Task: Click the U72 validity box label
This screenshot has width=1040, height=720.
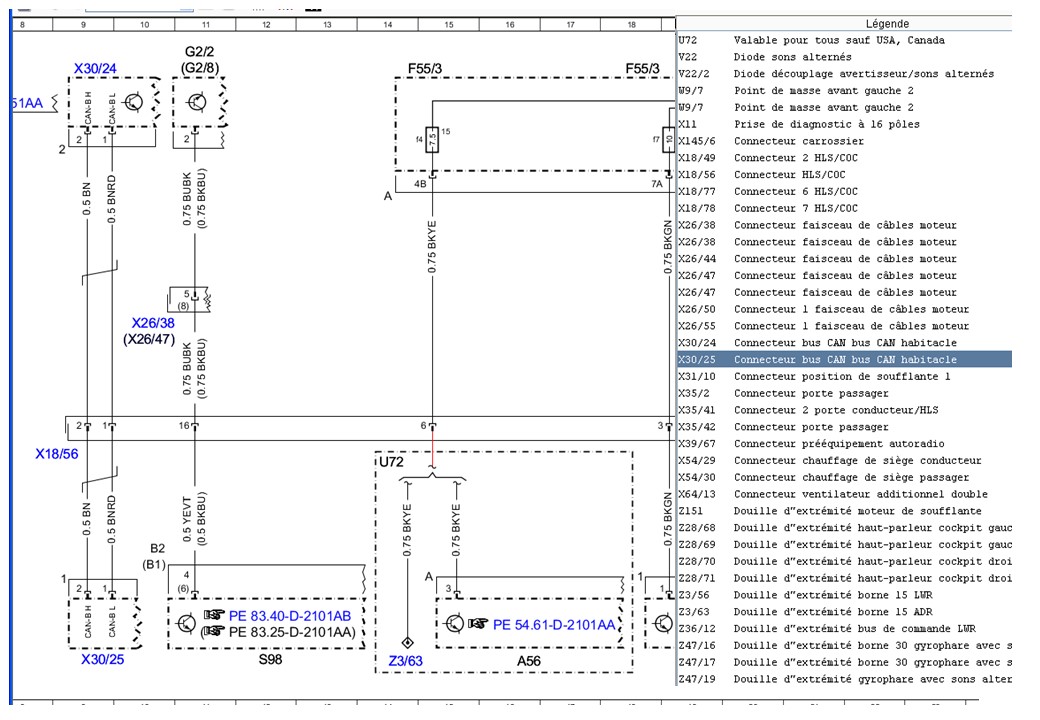Action: [391, 461]
